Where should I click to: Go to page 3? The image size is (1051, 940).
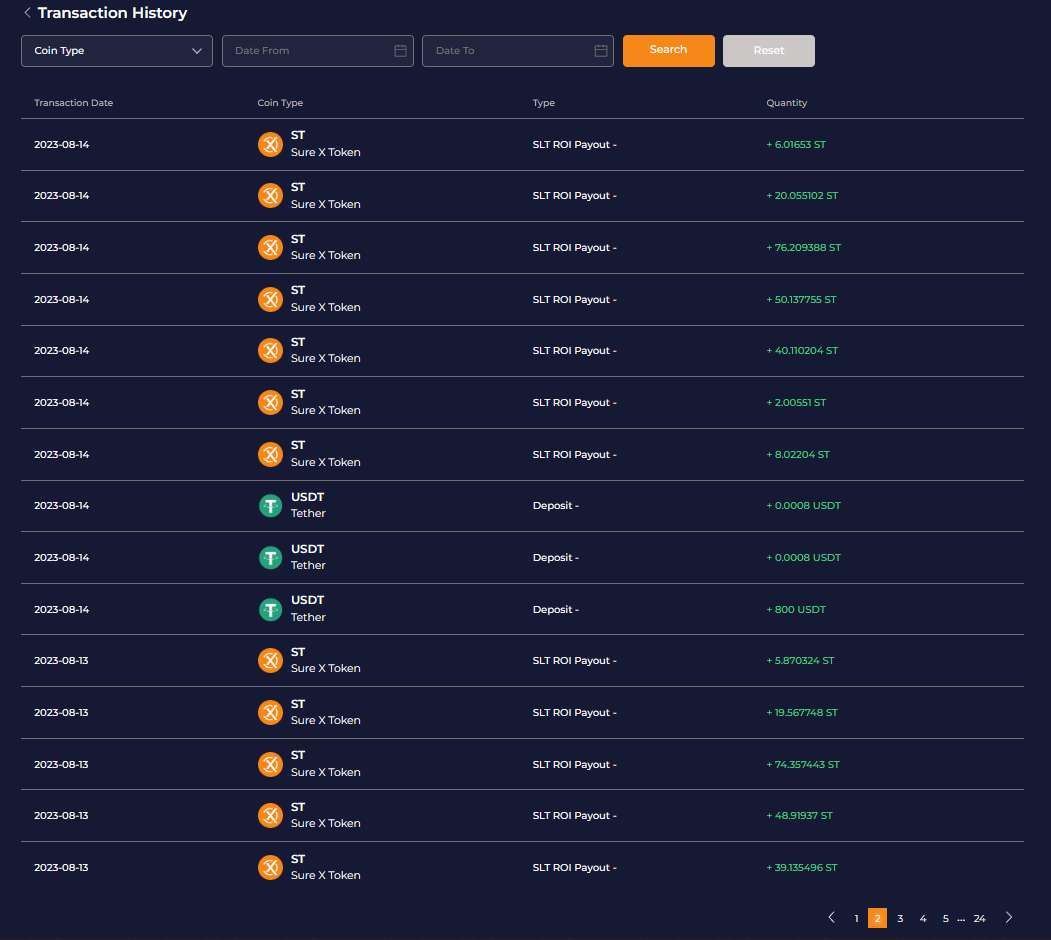(900, 918)
